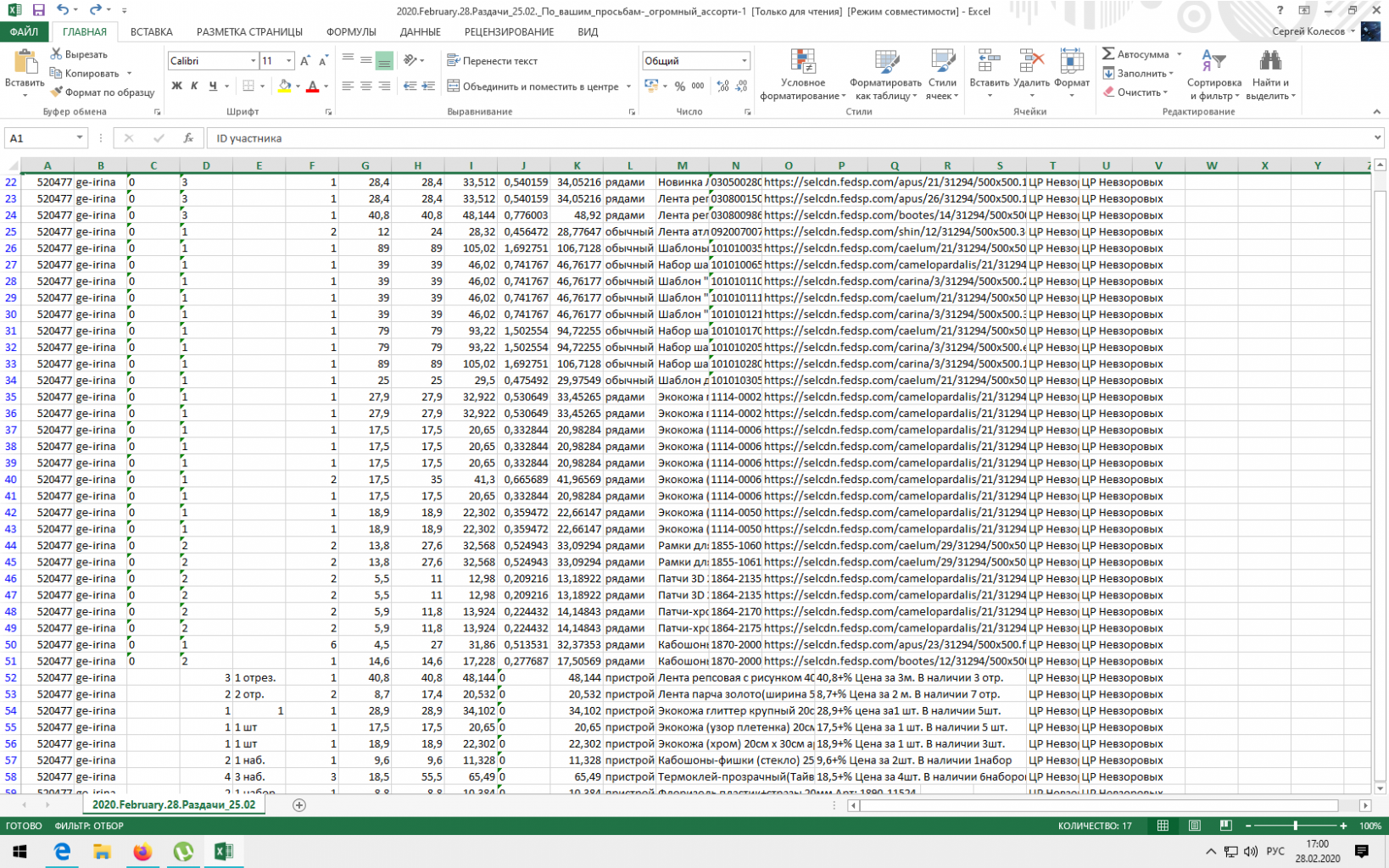Toggle underline Ч formatting
The image size is (1389, 868).
click(x=213, y=86)
